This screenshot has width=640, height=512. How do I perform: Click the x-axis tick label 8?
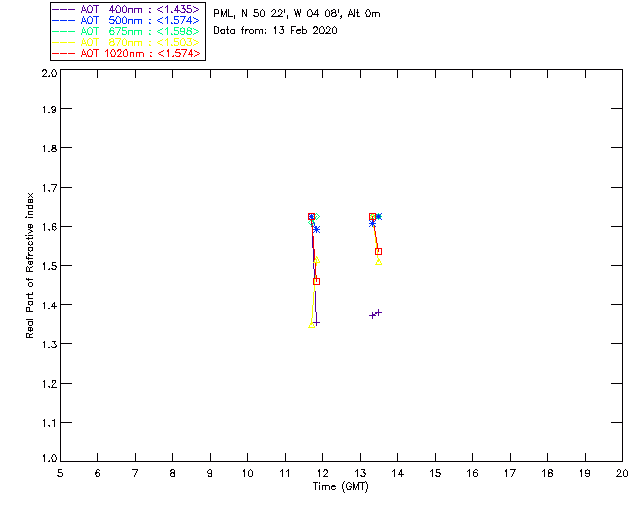[173, 473]
